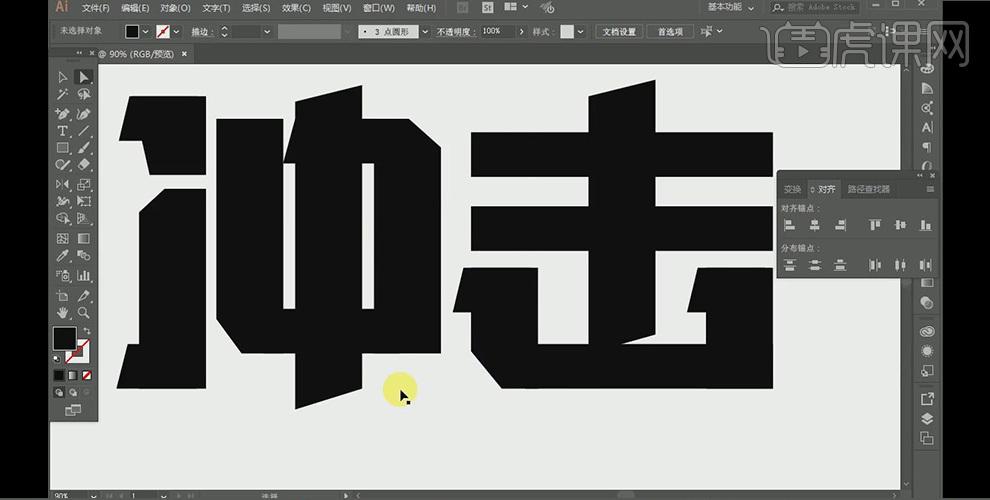The height and width of the screenshot is (500, 990).
Task: Set paint mode to Gradient
Action: point(73,376)
